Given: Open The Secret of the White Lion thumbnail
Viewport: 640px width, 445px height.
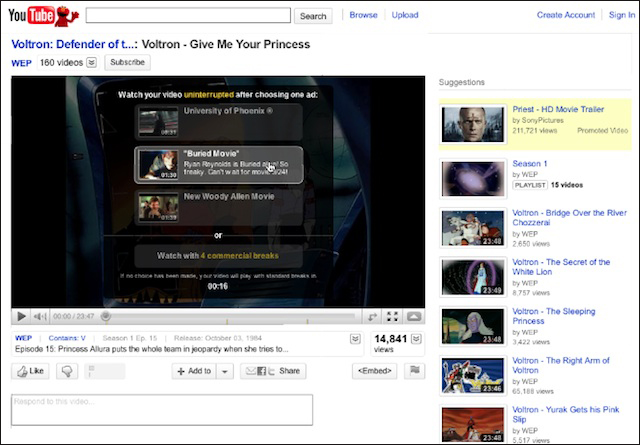Looking at the screenshot, I should click(473, 277).
